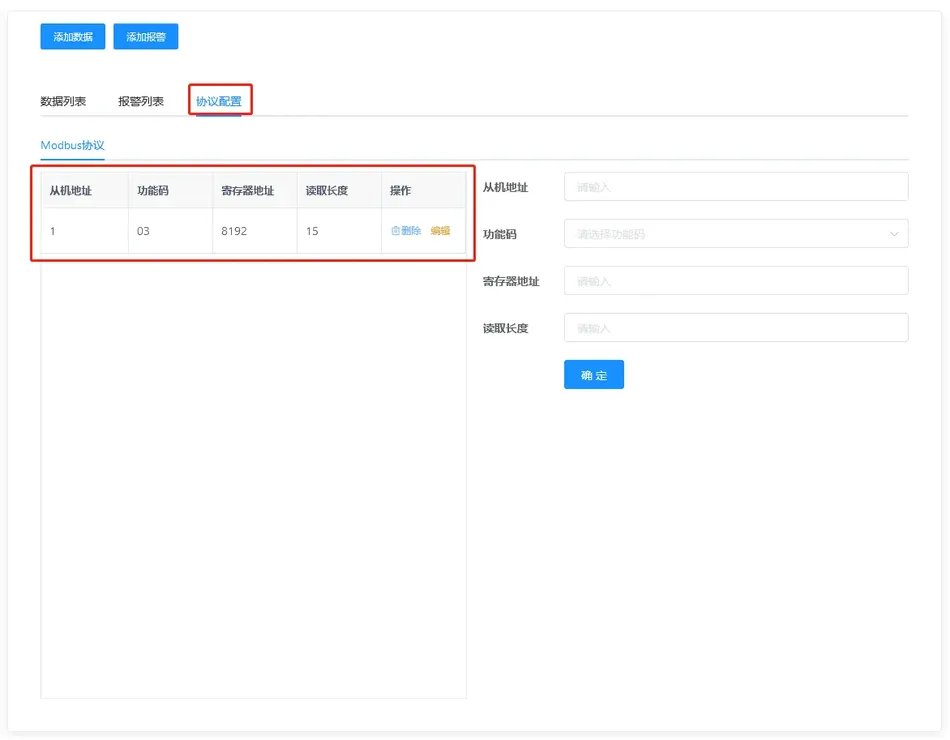This screenshot has height=740, width=950.
Task: Click the 添加数据 button
Action: (x=73, y=37)
